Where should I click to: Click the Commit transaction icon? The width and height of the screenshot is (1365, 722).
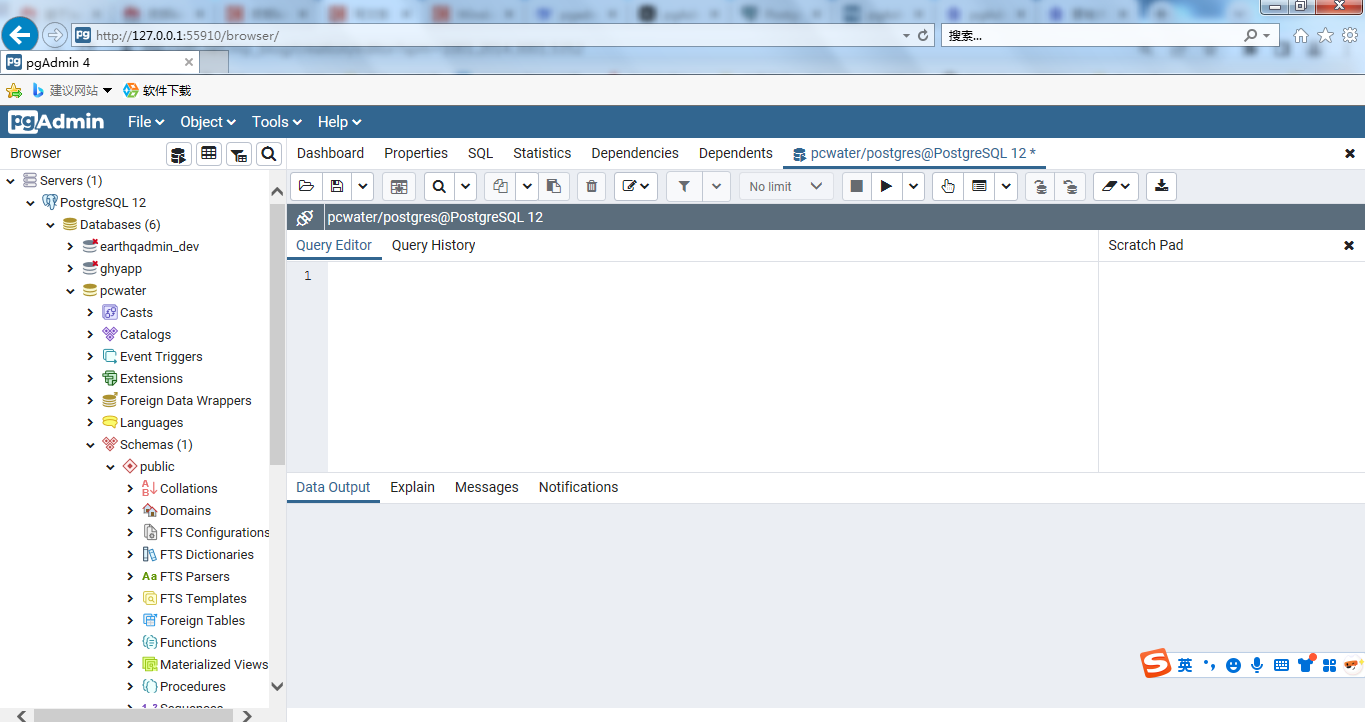(1040, 186)
